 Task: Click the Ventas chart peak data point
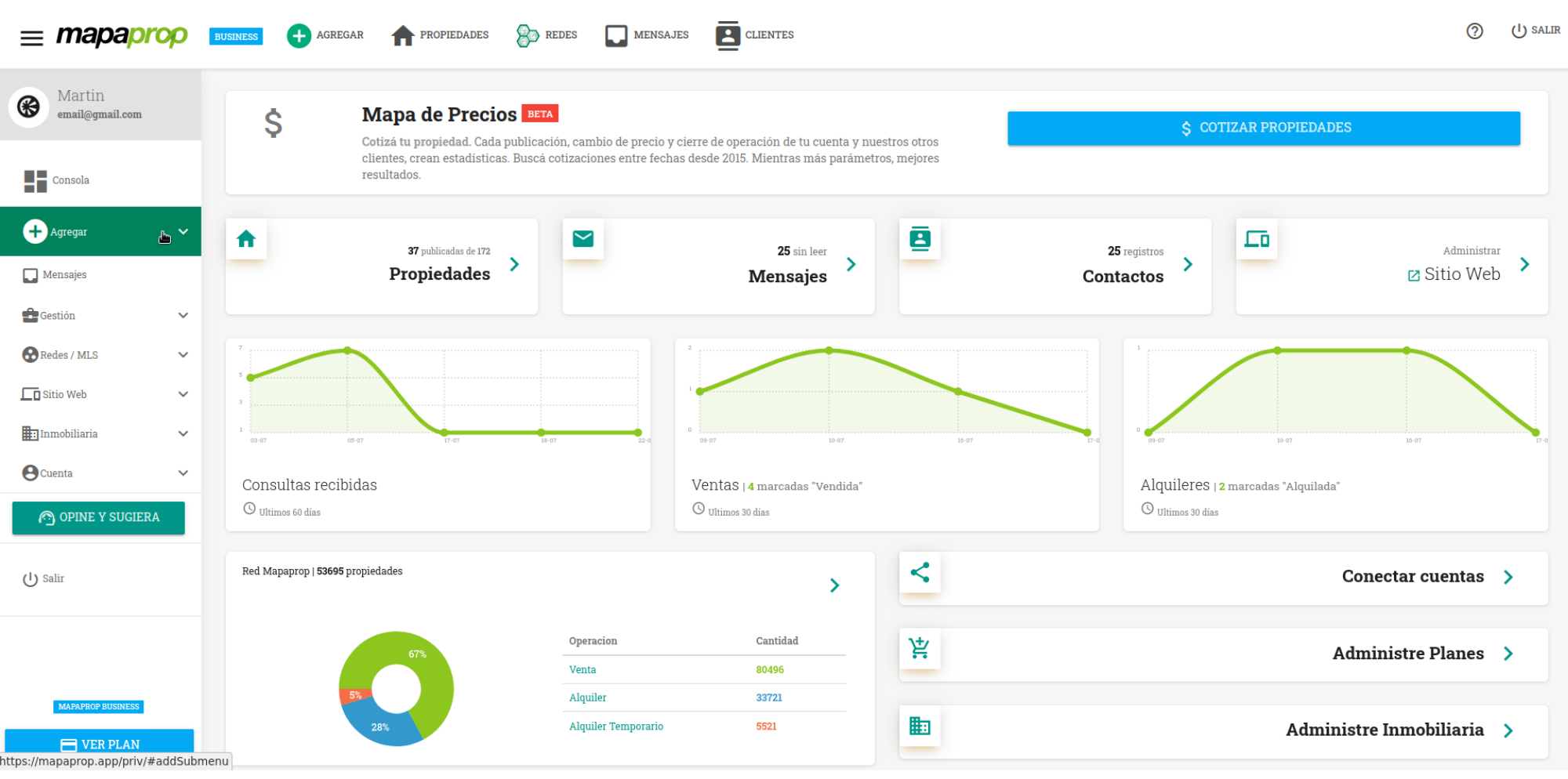[x=829, y=350]
